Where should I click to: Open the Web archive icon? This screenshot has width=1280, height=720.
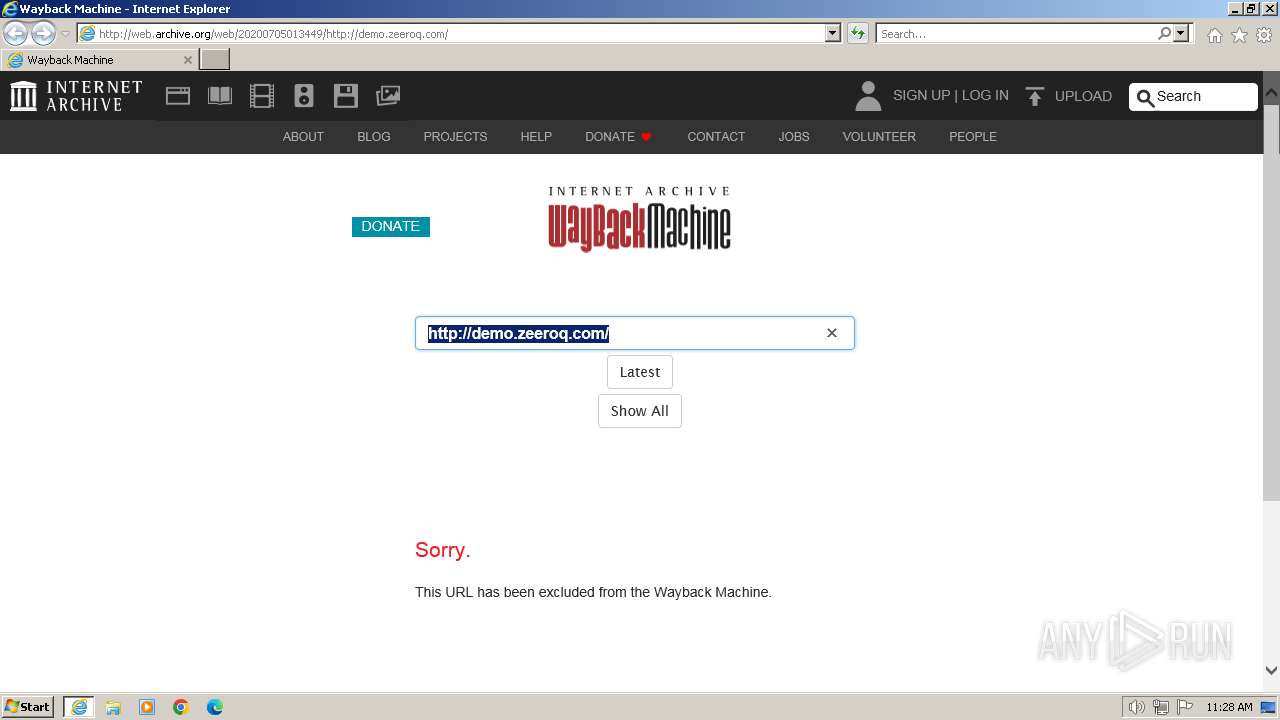(178, 96)
